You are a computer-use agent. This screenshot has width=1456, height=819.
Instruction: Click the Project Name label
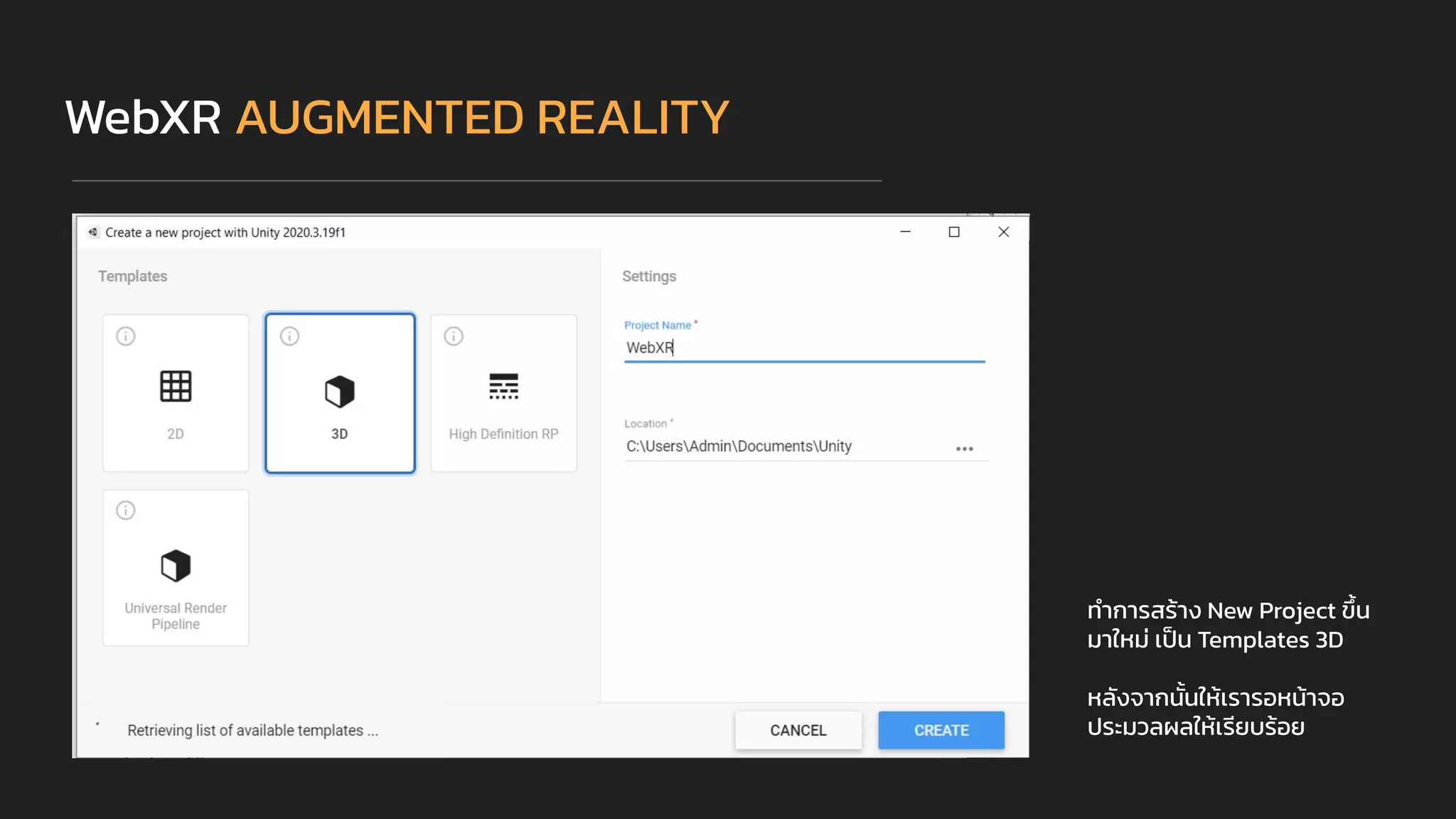tap(658, 325)
